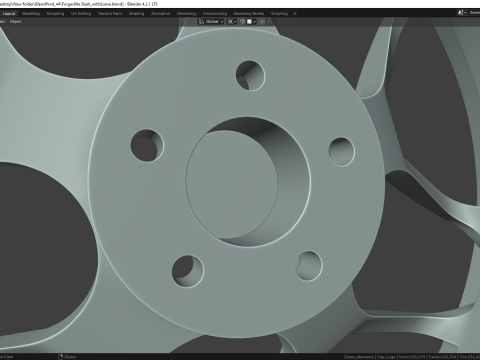Open proportional editing falloff curve icon

(270, 22)
